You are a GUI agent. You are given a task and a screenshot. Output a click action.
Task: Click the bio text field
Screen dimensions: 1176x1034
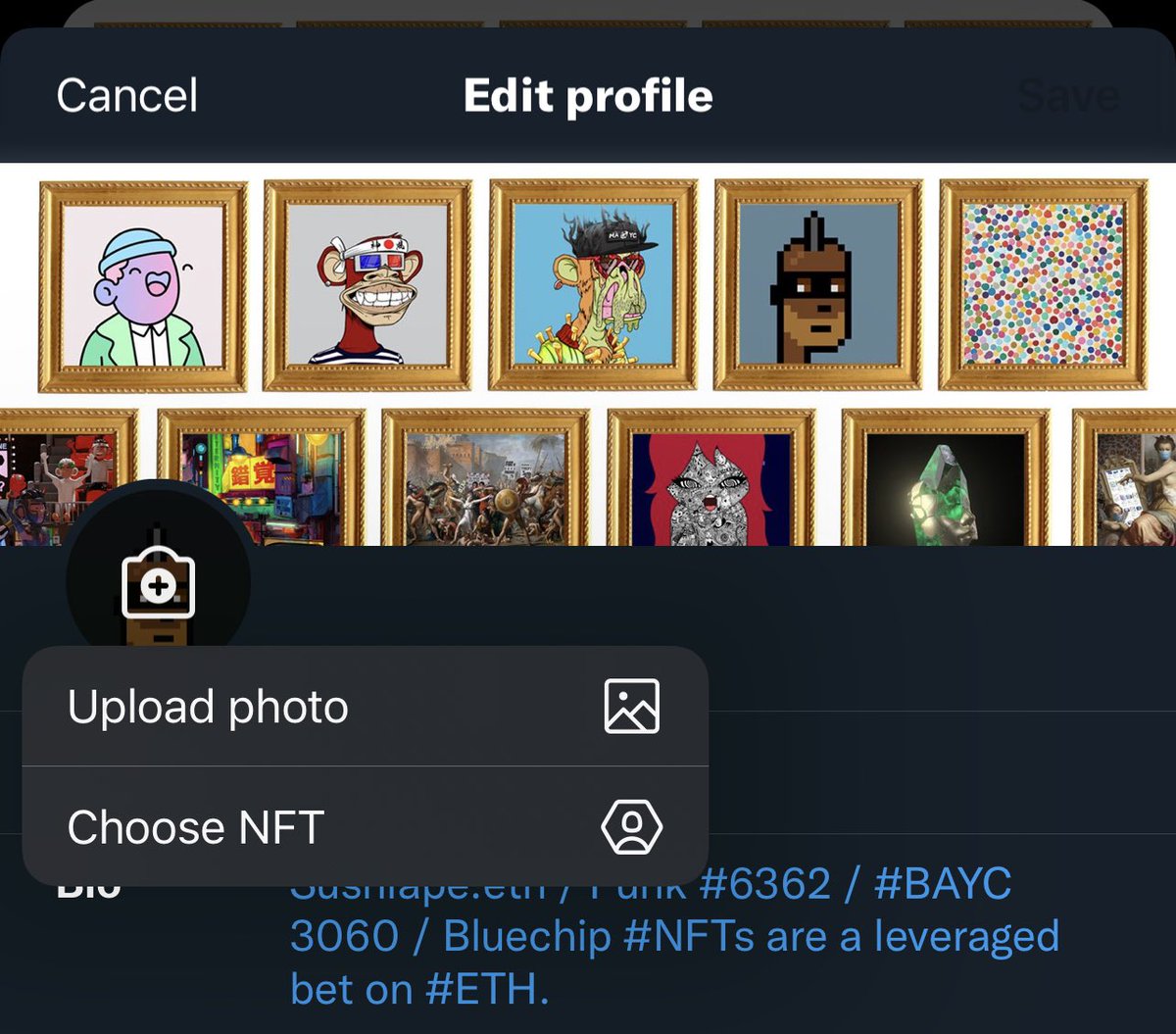coord(674,937)
